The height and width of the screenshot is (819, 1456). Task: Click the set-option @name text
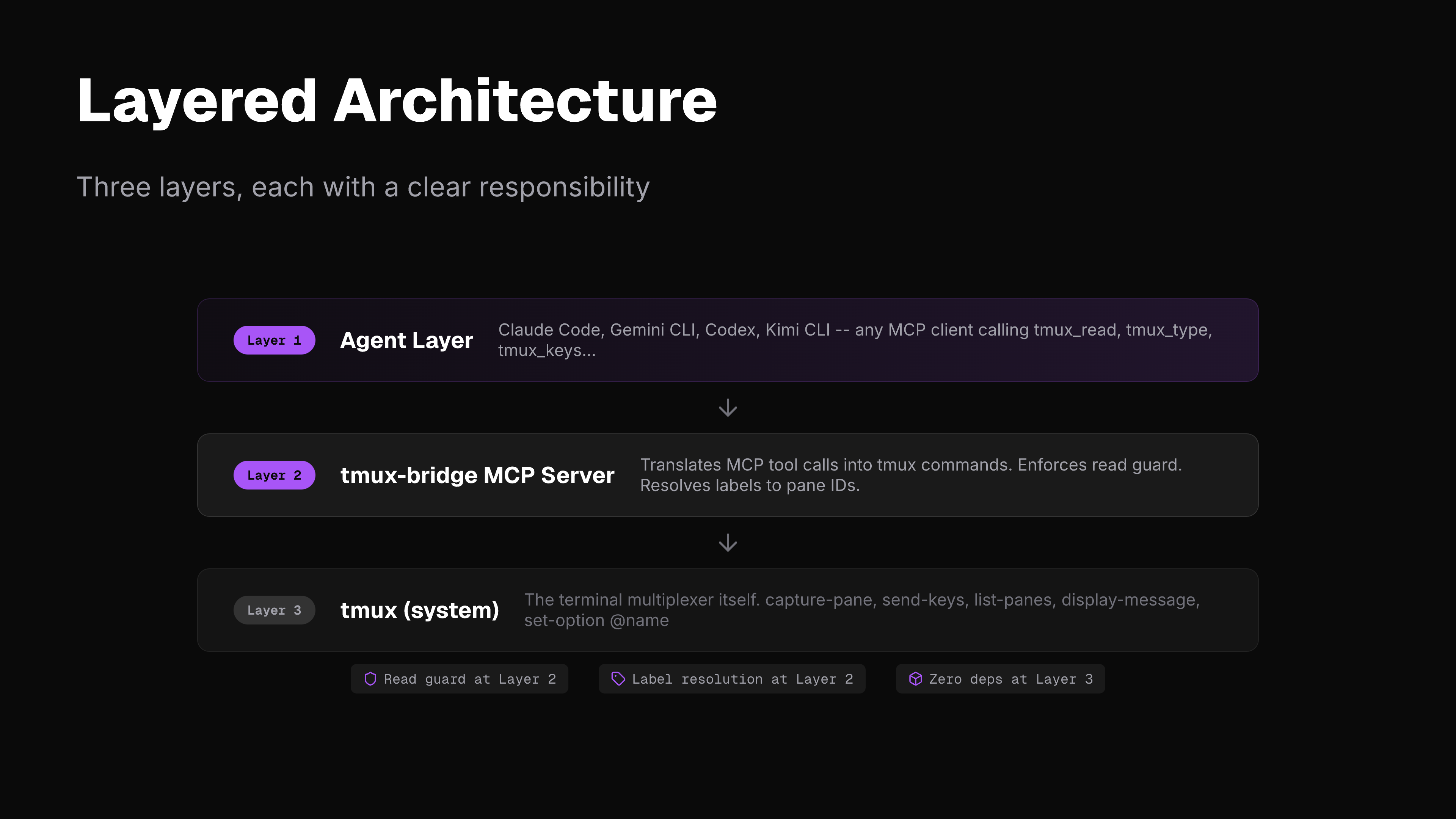click(596, 621)
